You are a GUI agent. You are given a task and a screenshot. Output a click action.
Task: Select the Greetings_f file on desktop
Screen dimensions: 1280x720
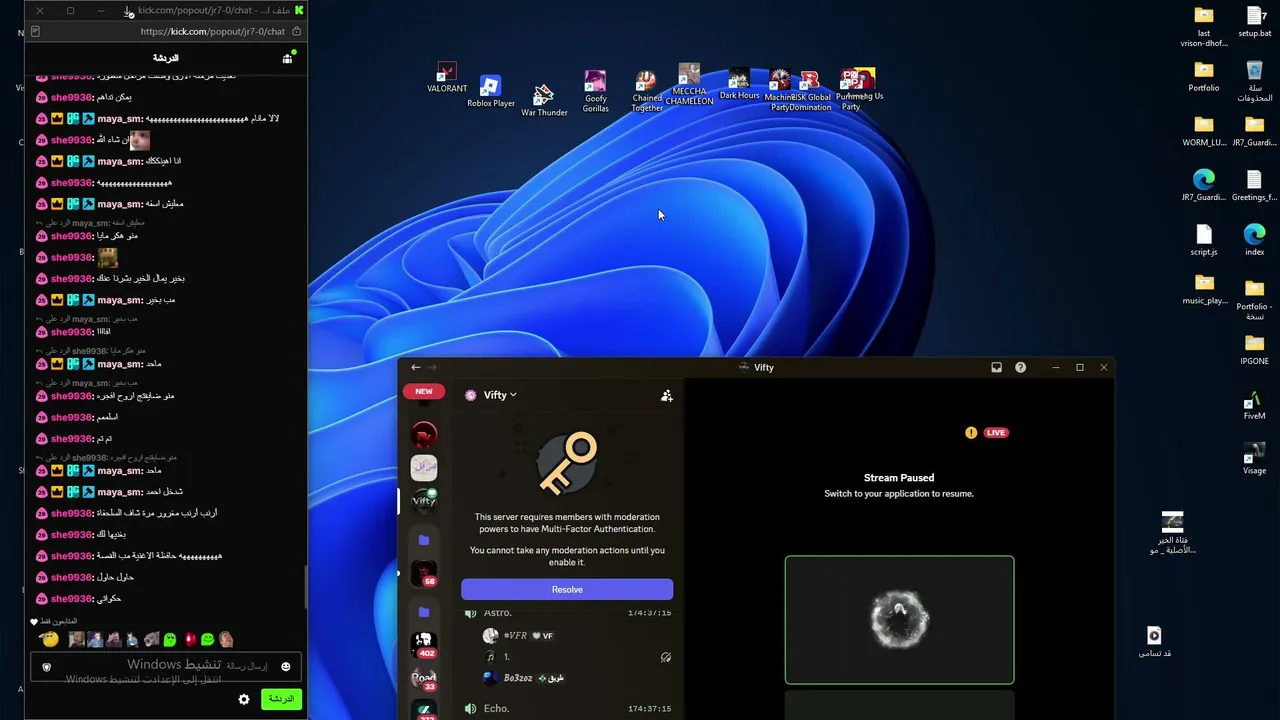[x=1254, y=186]
